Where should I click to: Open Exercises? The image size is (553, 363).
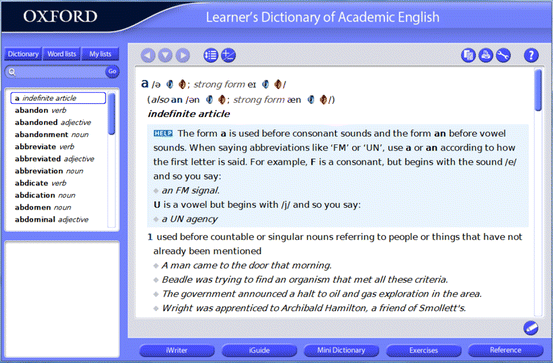coord(424,350)
